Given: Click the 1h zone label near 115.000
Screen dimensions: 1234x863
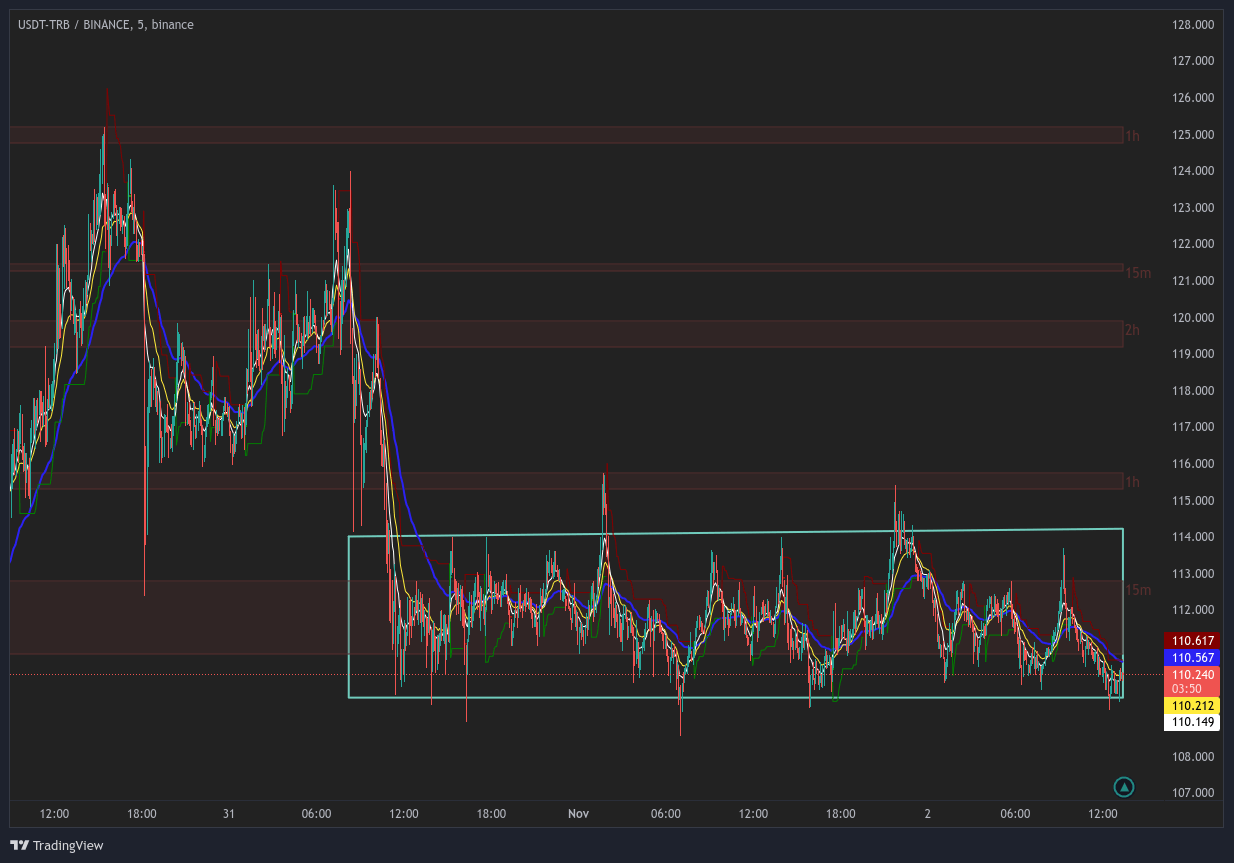Looking at the screenshot, I should 1132,482.
